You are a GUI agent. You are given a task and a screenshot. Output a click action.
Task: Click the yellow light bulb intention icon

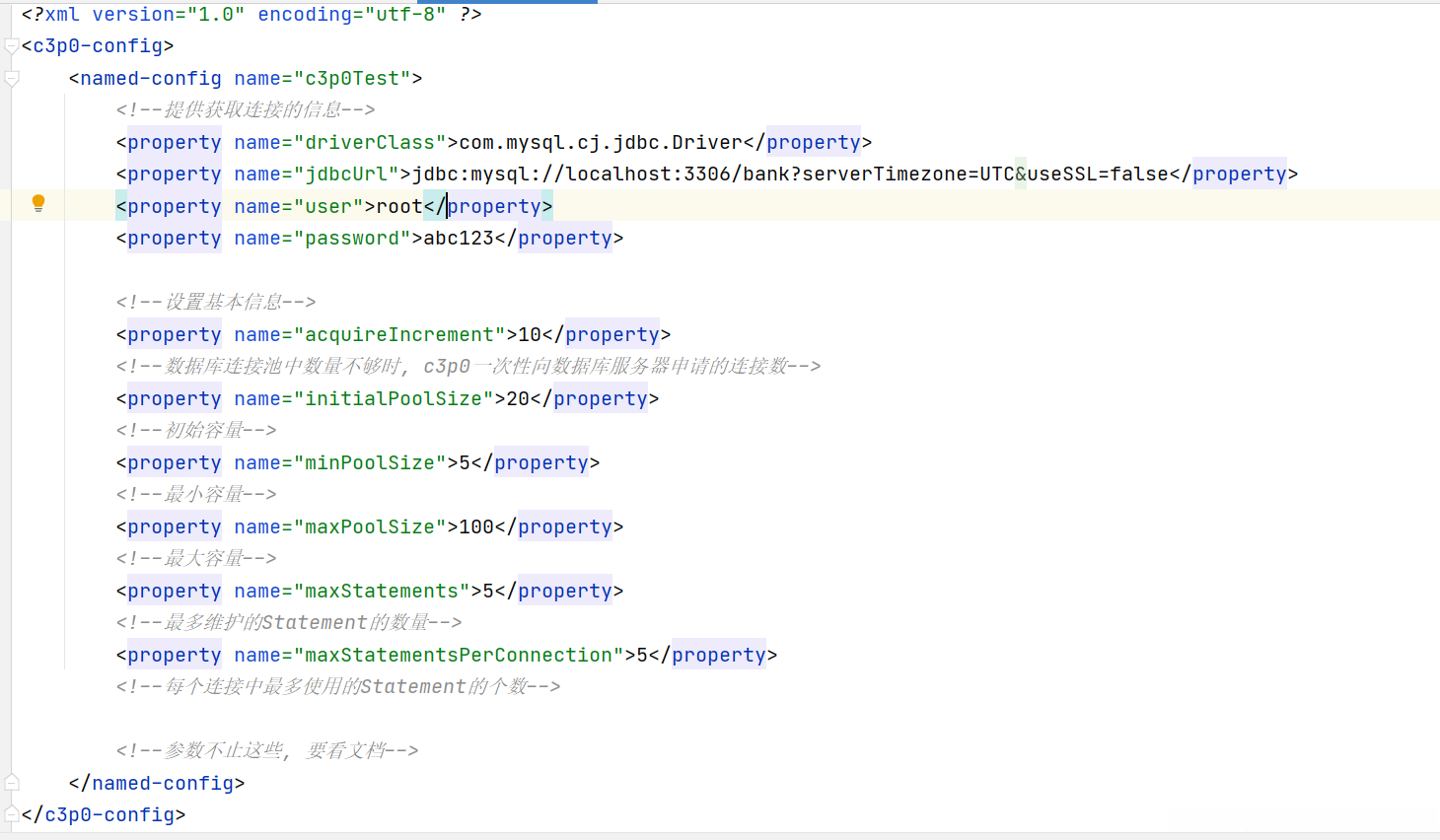tap(38, 204)
